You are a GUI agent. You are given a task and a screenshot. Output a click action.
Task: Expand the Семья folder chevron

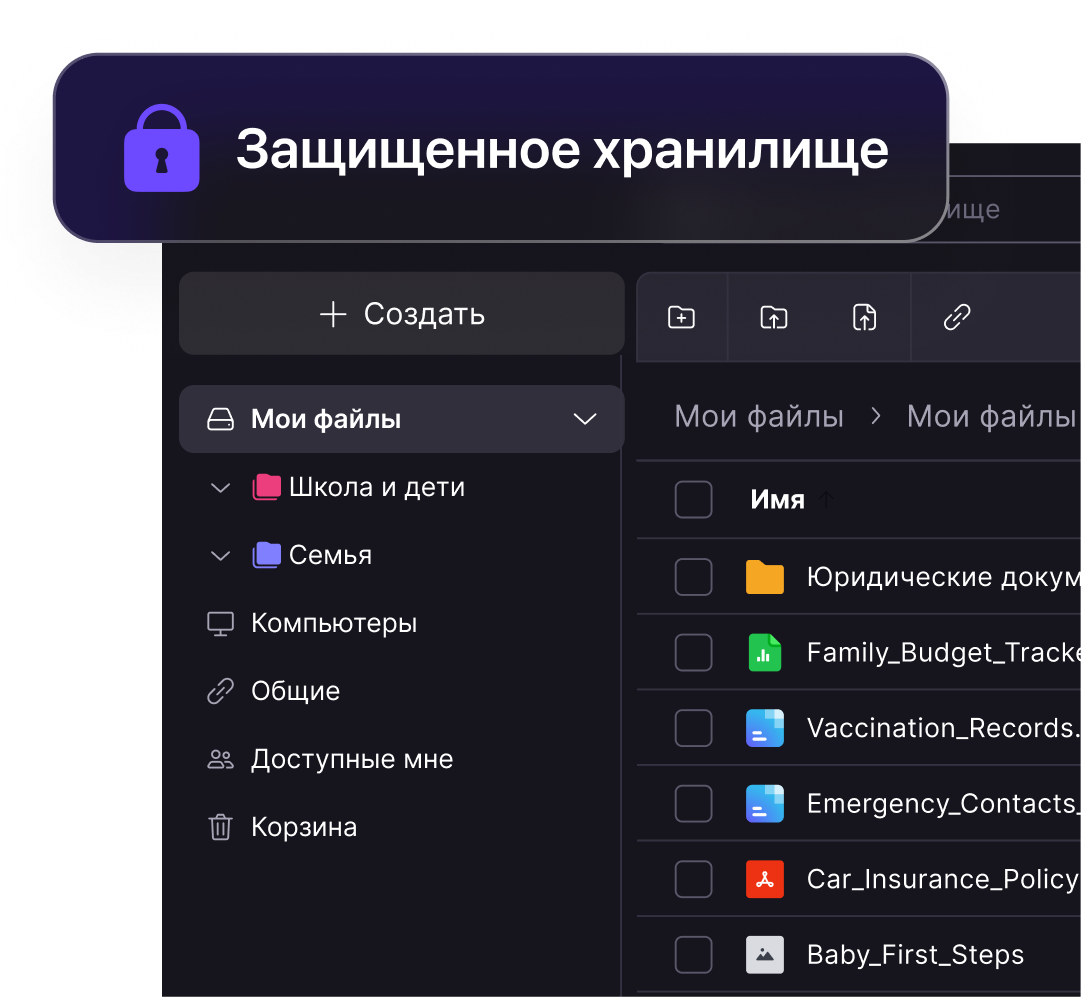220,556
